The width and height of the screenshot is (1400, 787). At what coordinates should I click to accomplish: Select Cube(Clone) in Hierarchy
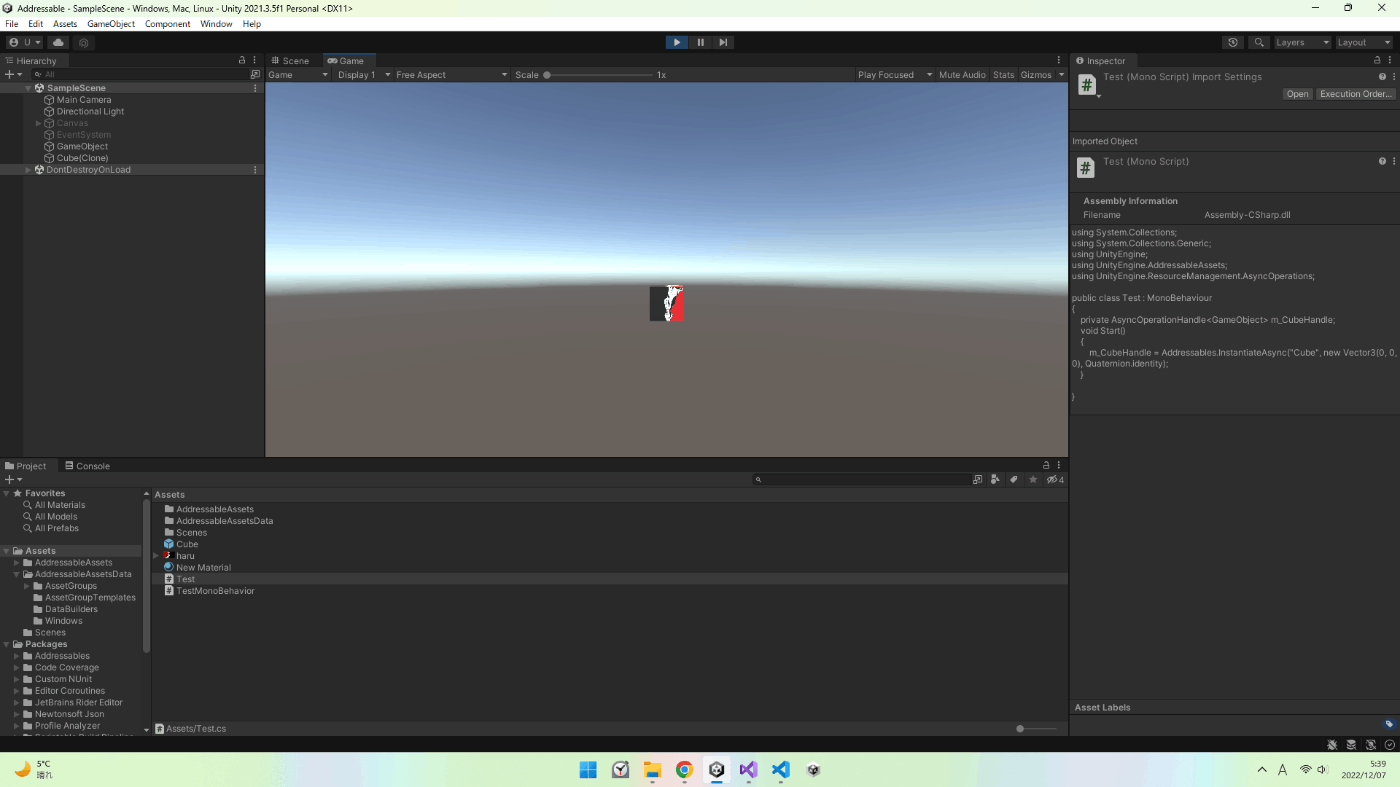(82, 158)
